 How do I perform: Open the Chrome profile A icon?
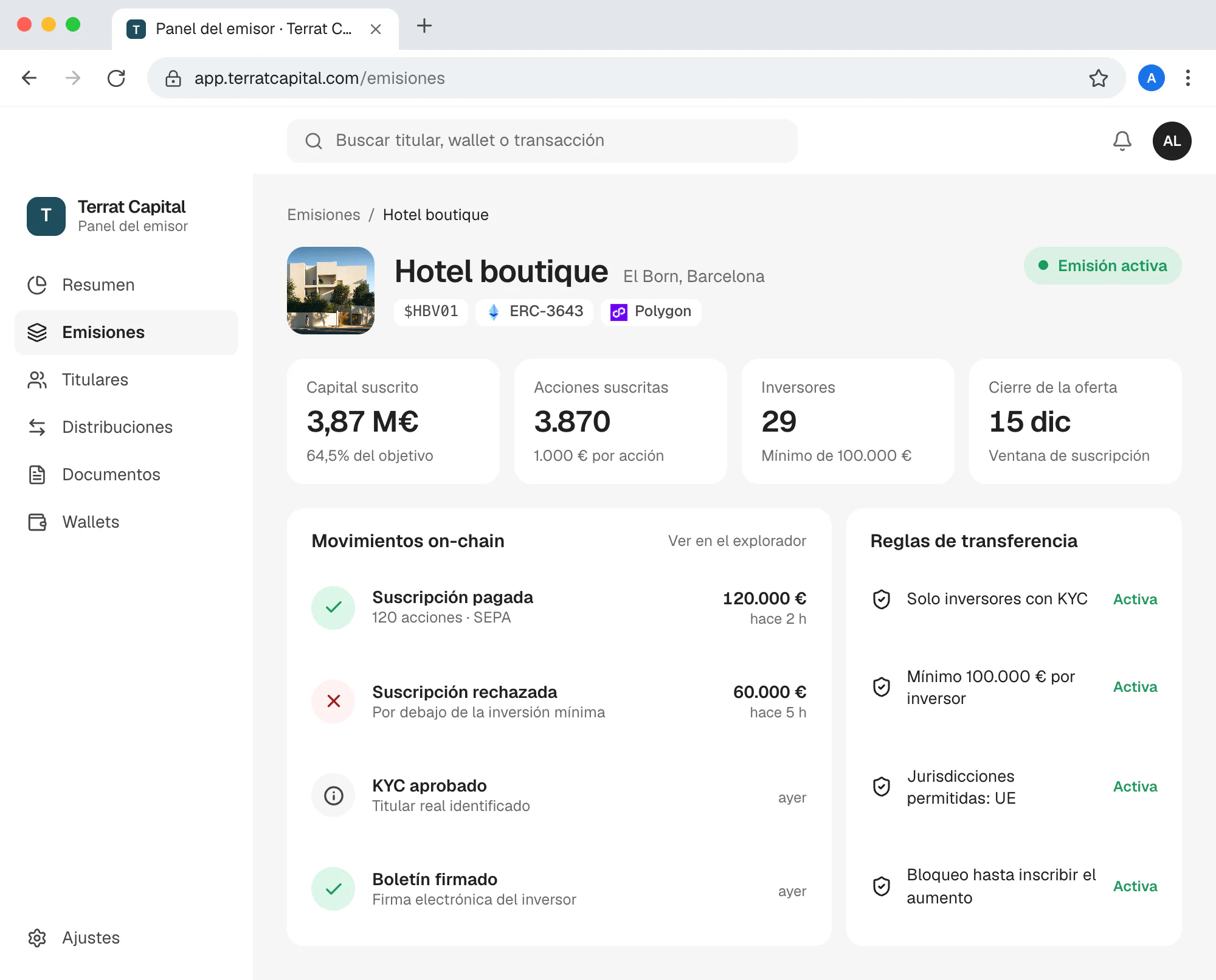pyautogui.click(x=1151, y=78)
